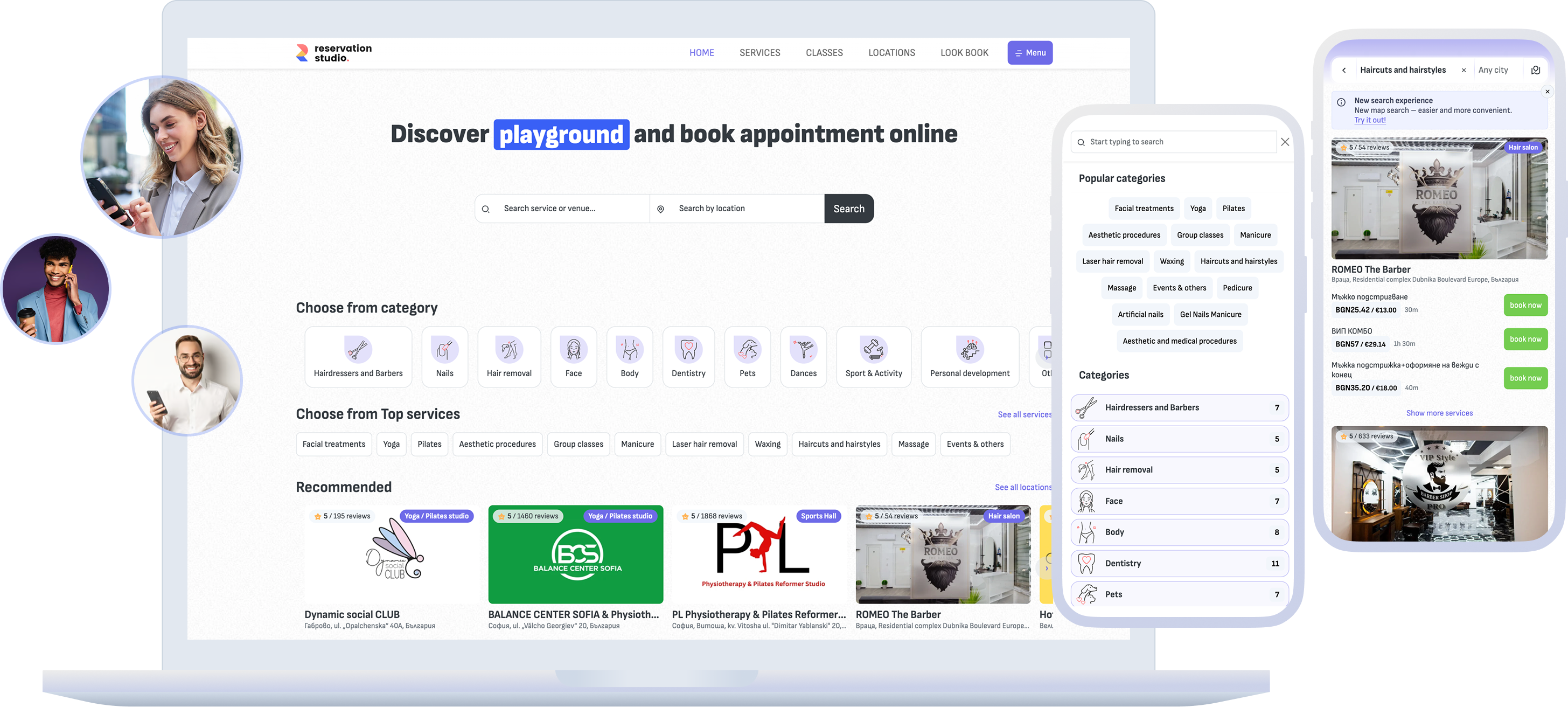Book the ВИП КОМБО service

point(1525,339)
